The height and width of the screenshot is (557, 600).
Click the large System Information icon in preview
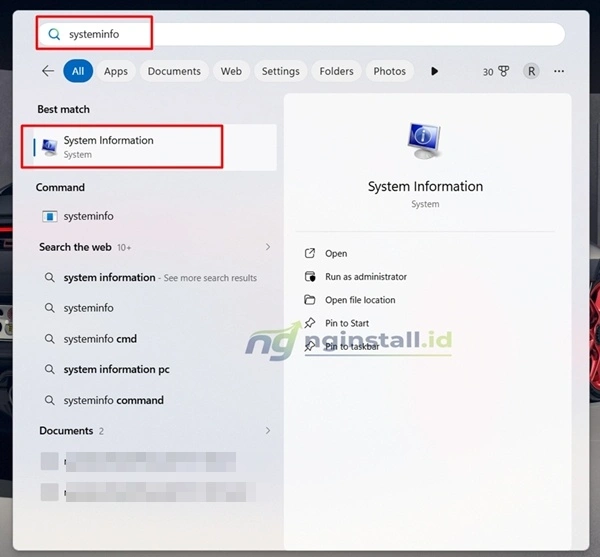[425, 140]
